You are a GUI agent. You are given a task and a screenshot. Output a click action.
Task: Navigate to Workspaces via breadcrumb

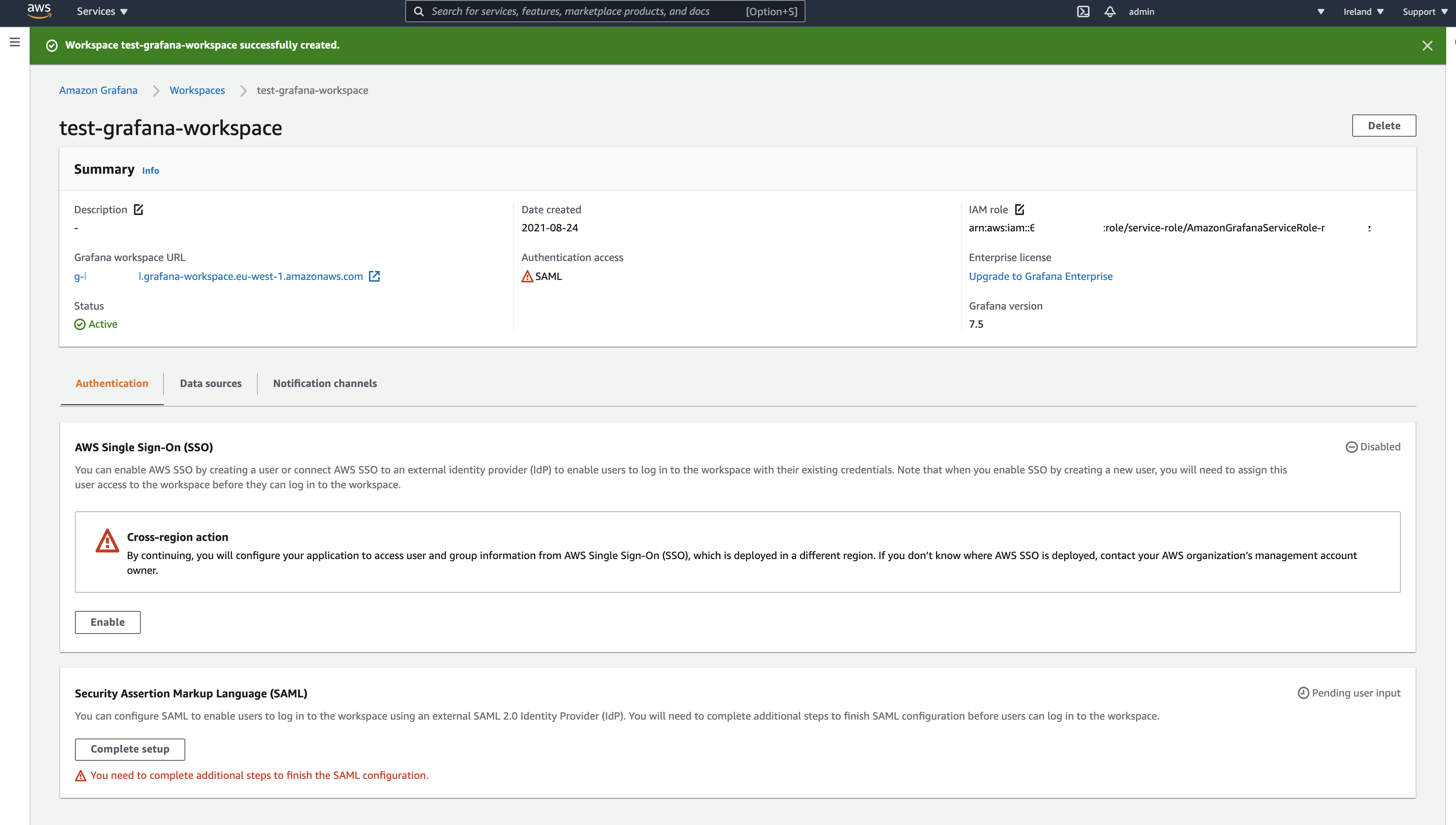(x=197, y=90)
